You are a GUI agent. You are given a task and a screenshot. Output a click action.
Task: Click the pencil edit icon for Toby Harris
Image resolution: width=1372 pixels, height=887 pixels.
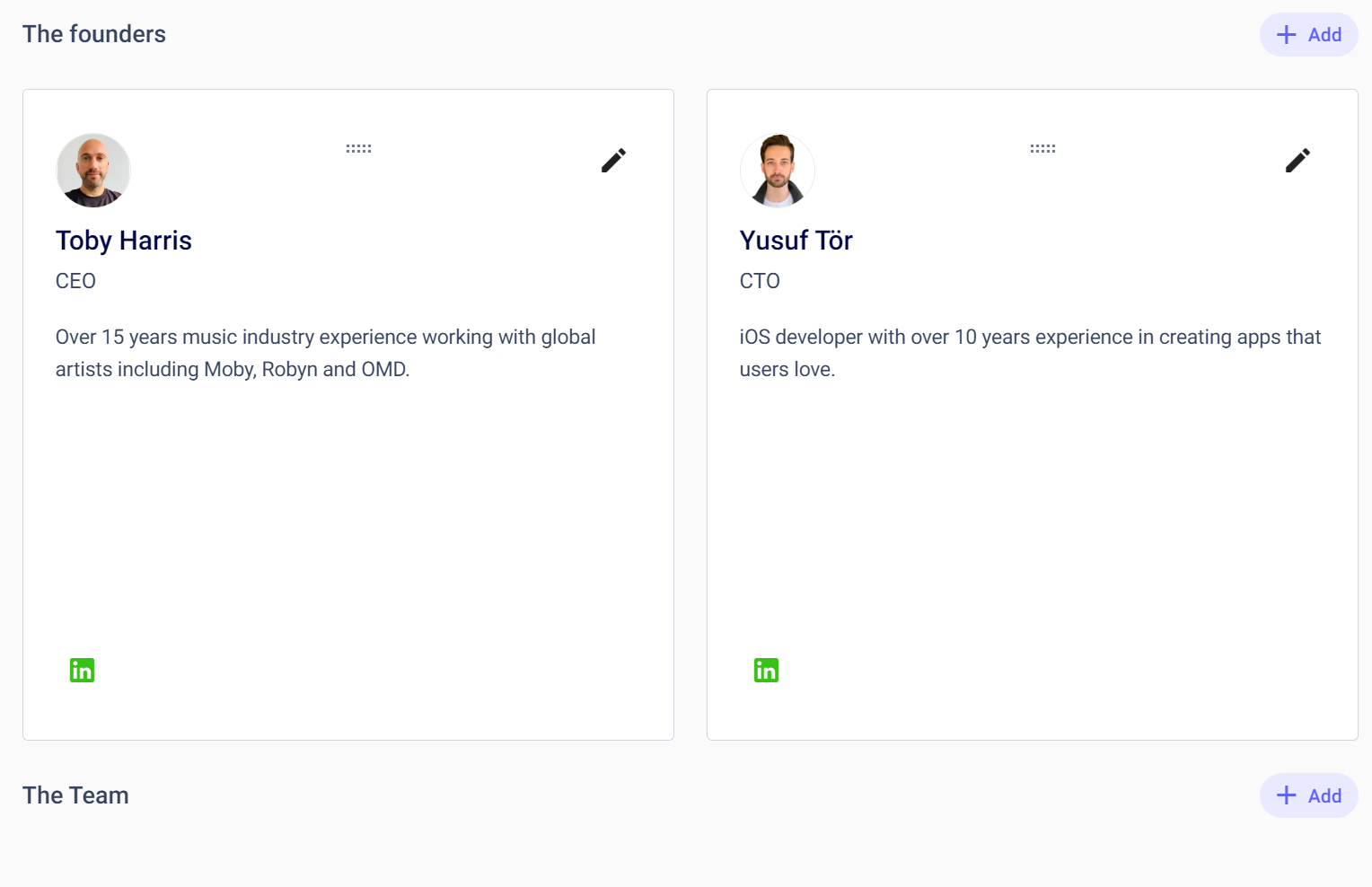tap(613, 161)
